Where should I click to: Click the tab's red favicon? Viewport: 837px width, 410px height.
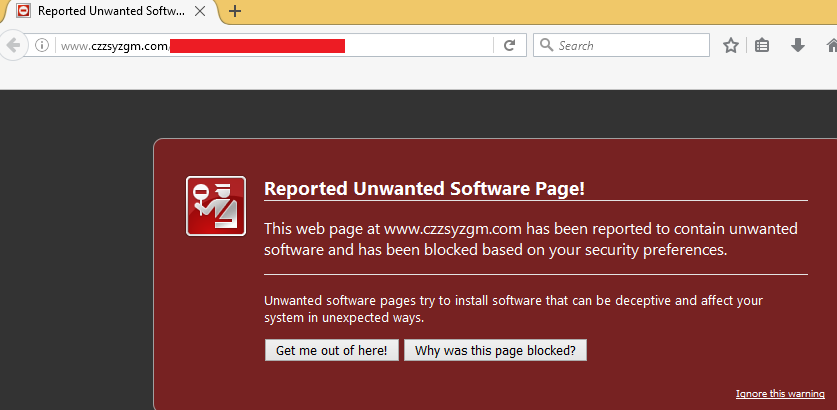pos(23,11)
